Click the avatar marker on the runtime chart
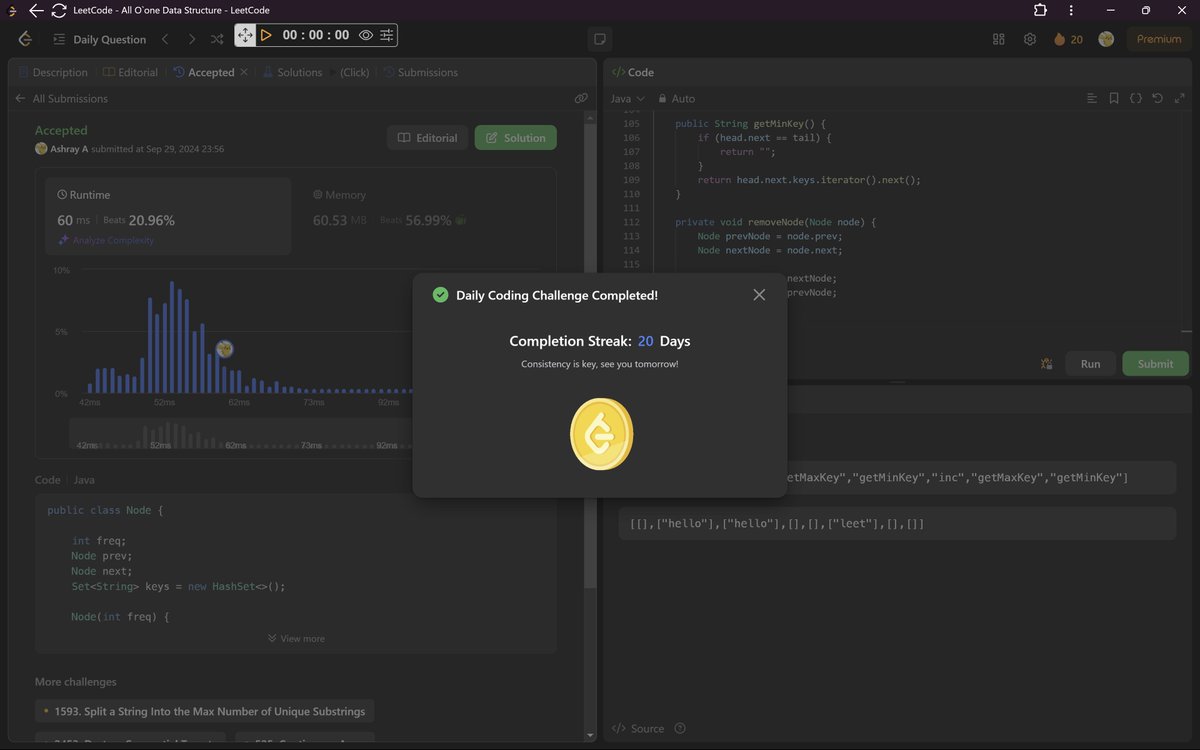Screen dimensions: 1200x750 pos(225,349)
